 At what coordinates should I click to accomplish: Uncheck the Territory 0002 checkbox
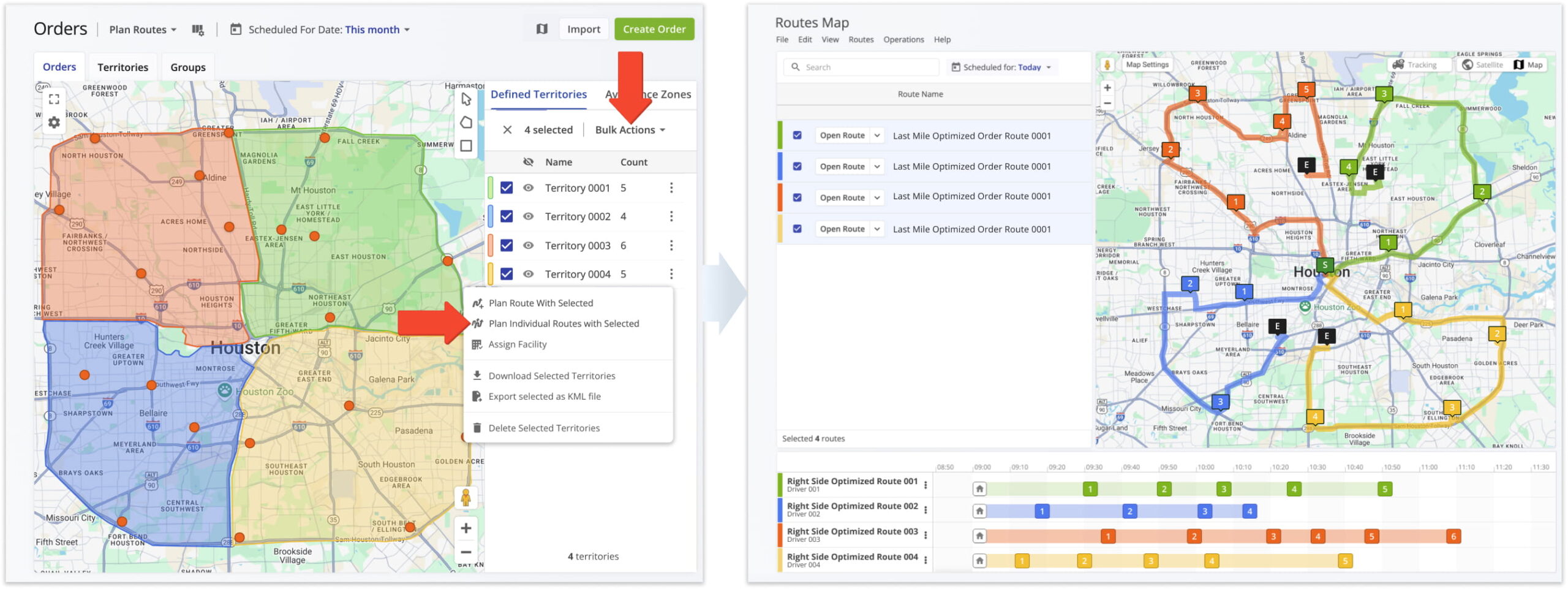(507, 216)
